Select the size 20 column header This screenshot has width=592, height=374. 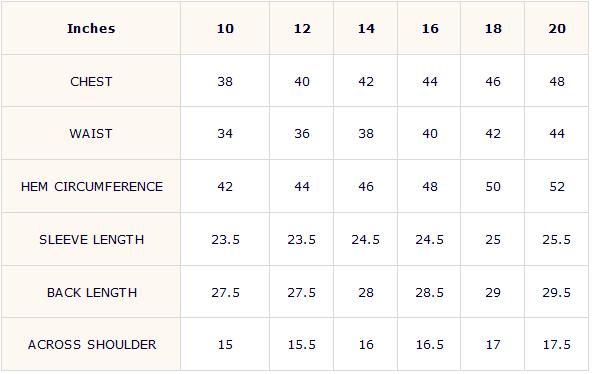(557, 29)
